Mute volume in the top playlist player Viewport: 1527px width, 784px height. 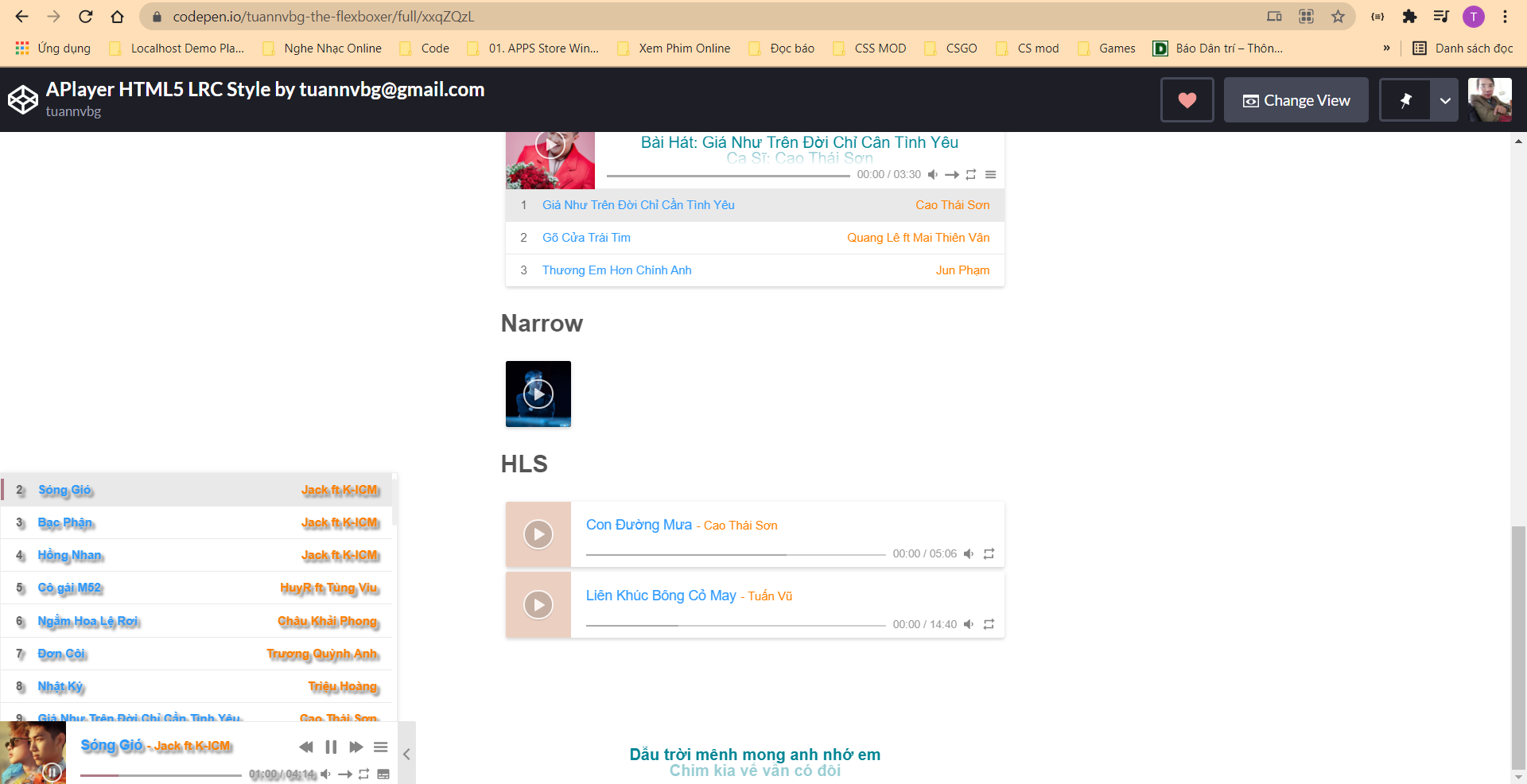pyautogui.click(x=933, y=174)
